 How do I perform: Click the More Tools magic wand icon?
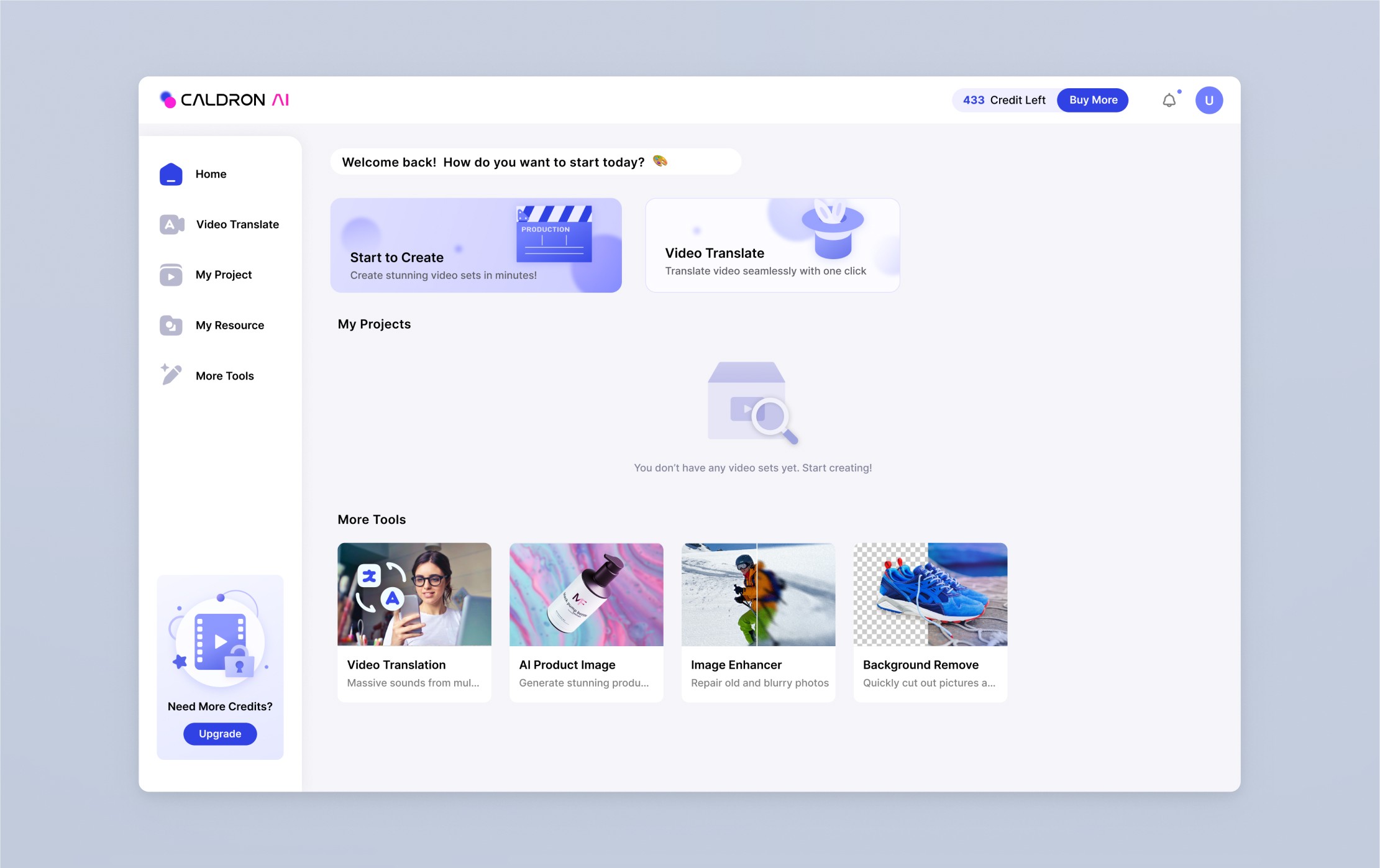pyautogui.click(x=171, y=375)
